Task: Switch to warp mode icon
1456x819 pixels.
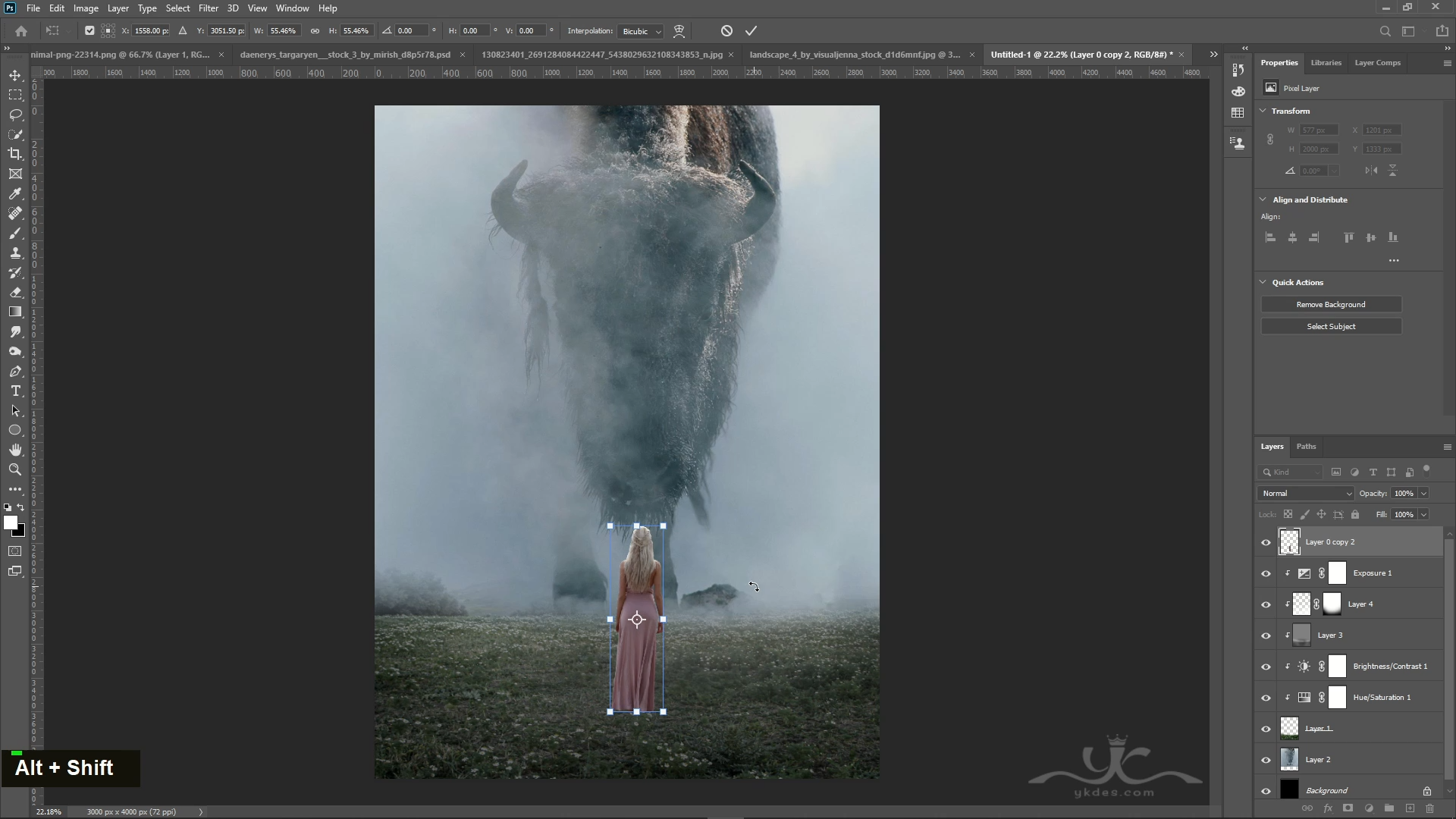Action: pos(679,31)
